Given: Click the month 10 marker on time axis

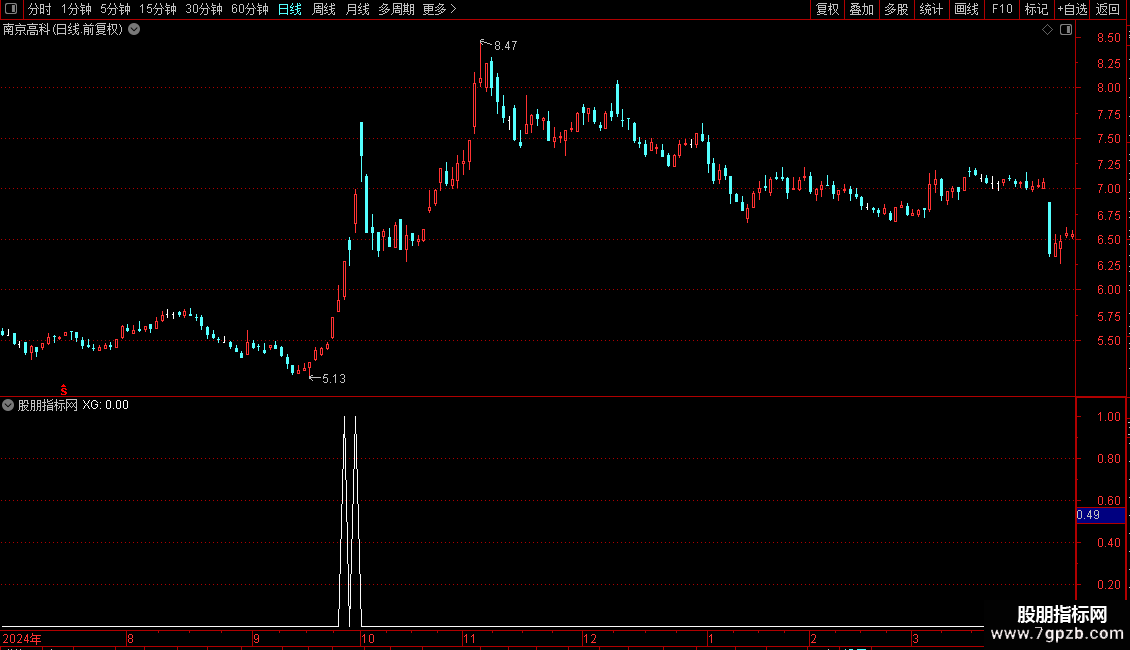Looking at the screenshot, I should (368, 638).
